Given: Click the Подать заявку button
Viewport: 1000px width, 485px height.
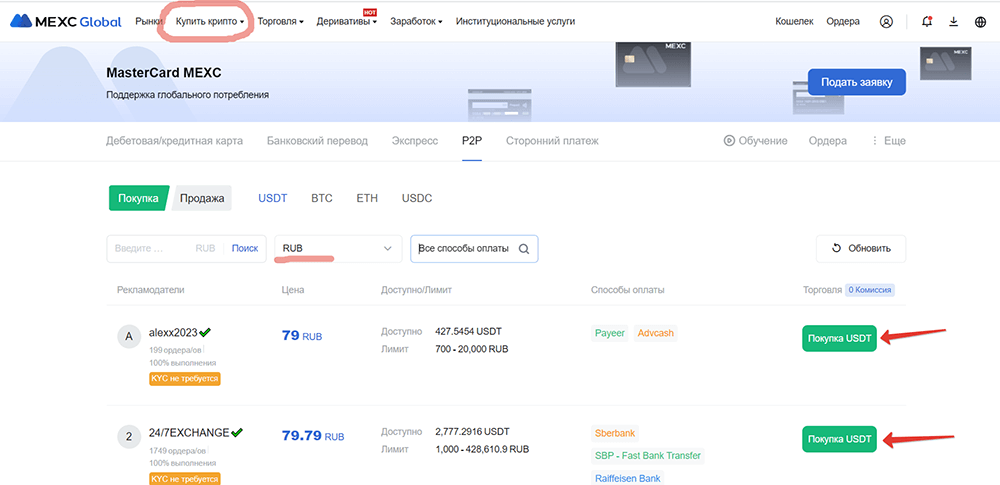Looking at the screenshot, I should [x=857, y=82].
